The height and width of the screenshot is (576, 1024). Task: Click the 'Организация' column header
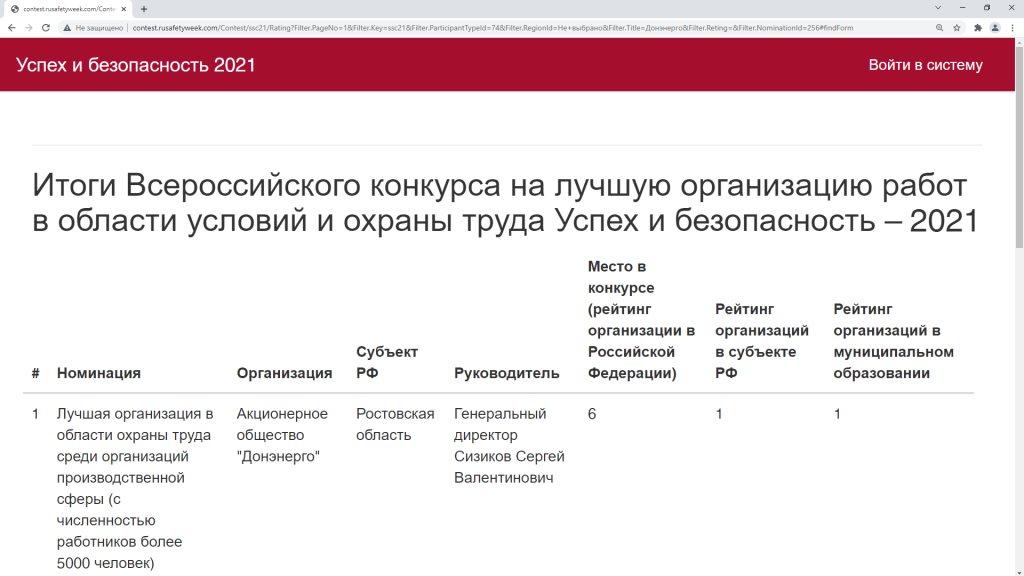(284, 373)
